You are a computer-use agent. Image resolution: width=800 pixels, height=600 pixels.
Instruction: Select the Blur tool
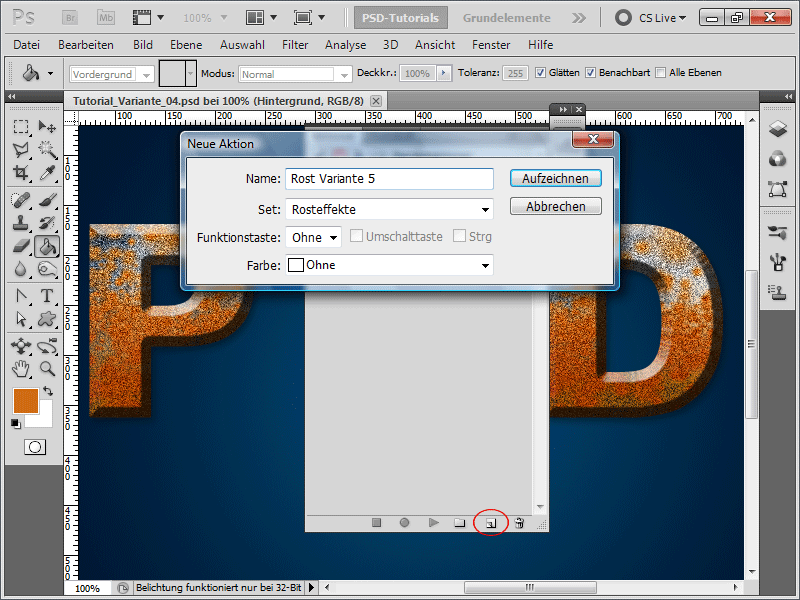(21, 269)
